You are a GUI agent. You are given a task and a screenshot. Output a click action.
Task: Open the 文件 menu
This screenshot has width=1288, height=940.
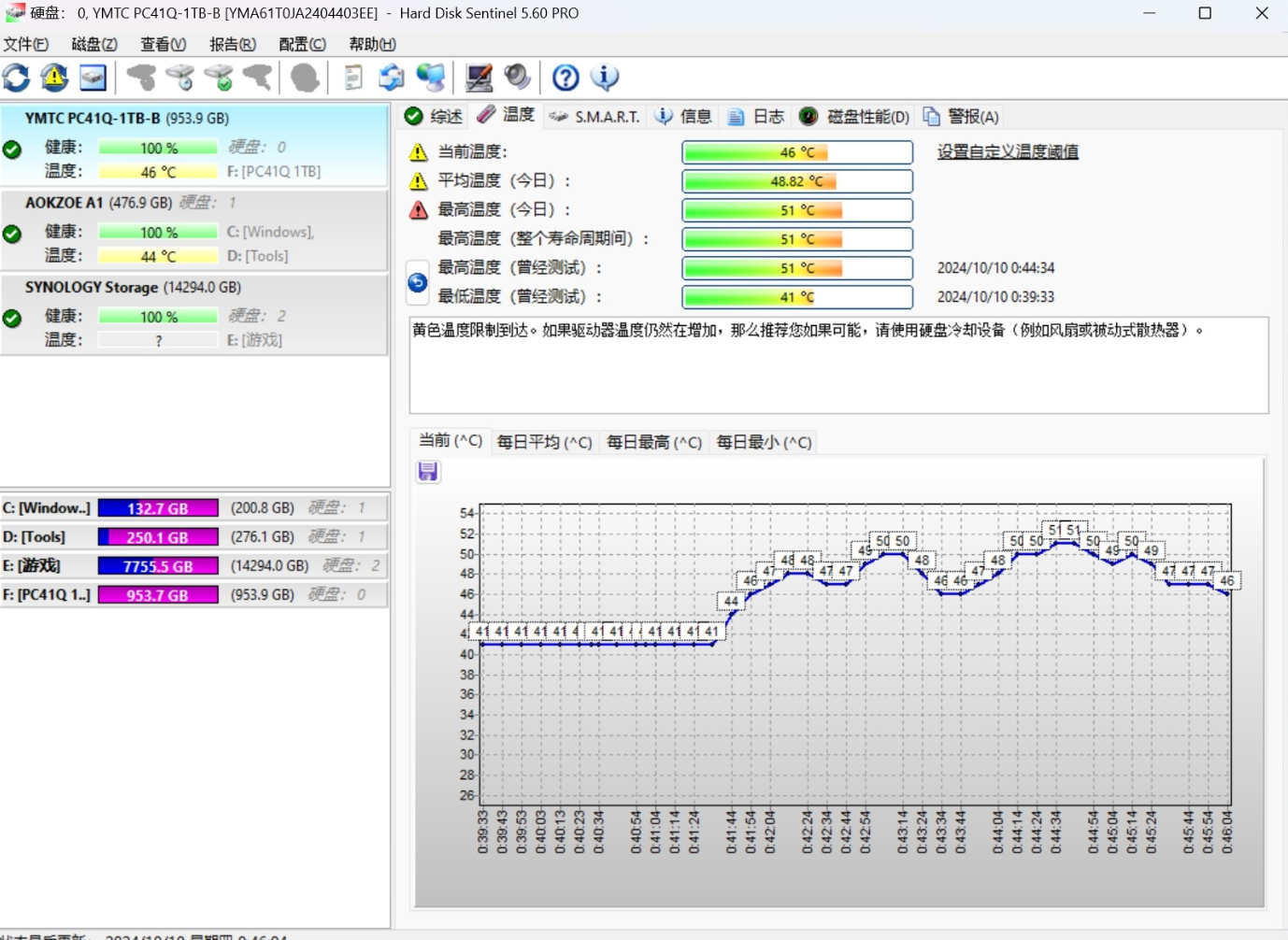(x=25, y=44)
